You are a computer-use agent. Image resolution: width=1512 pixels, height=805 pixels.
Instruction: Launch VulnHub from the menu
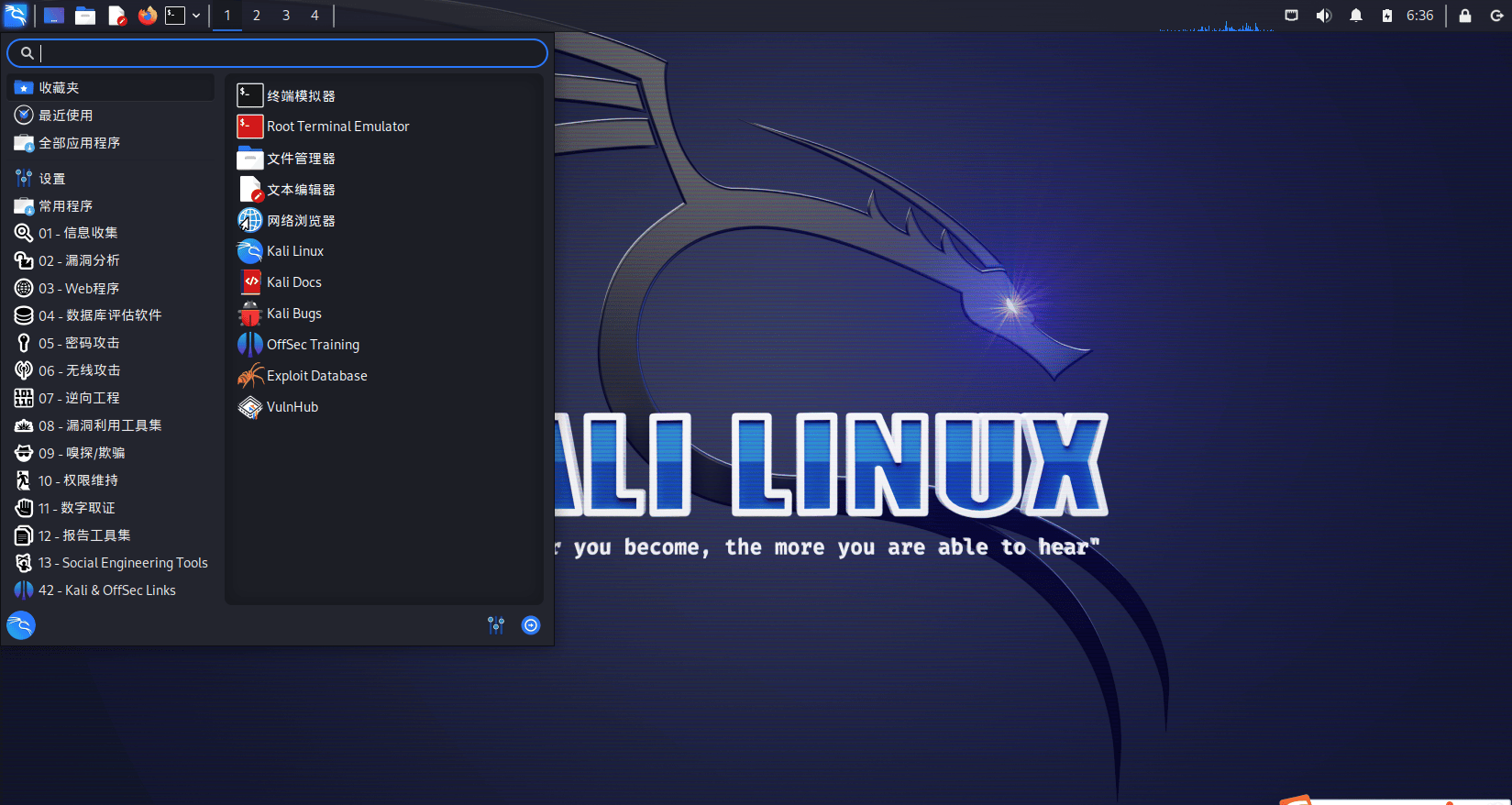pyautogui.click(x=292, y=407)
